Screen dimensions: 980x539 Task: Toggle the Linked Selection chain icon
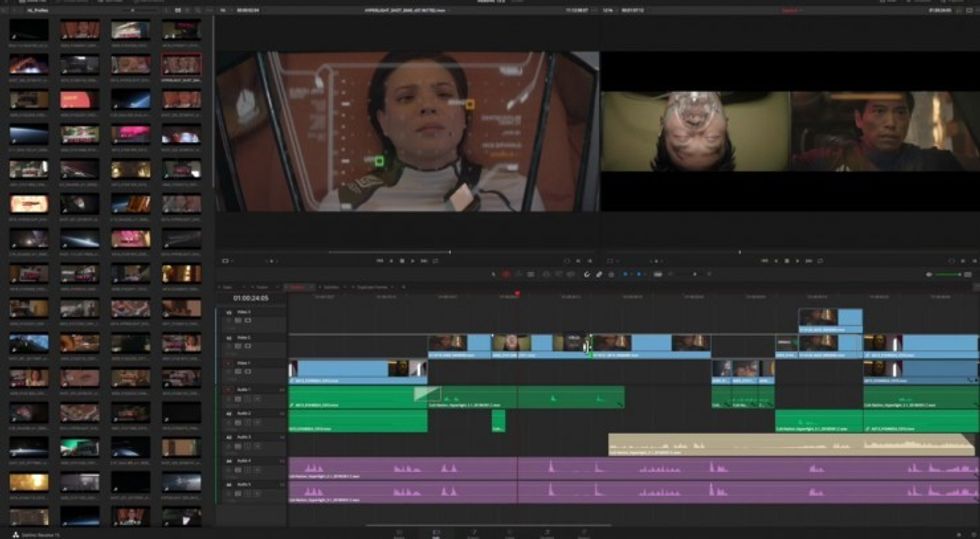[599, 275]
